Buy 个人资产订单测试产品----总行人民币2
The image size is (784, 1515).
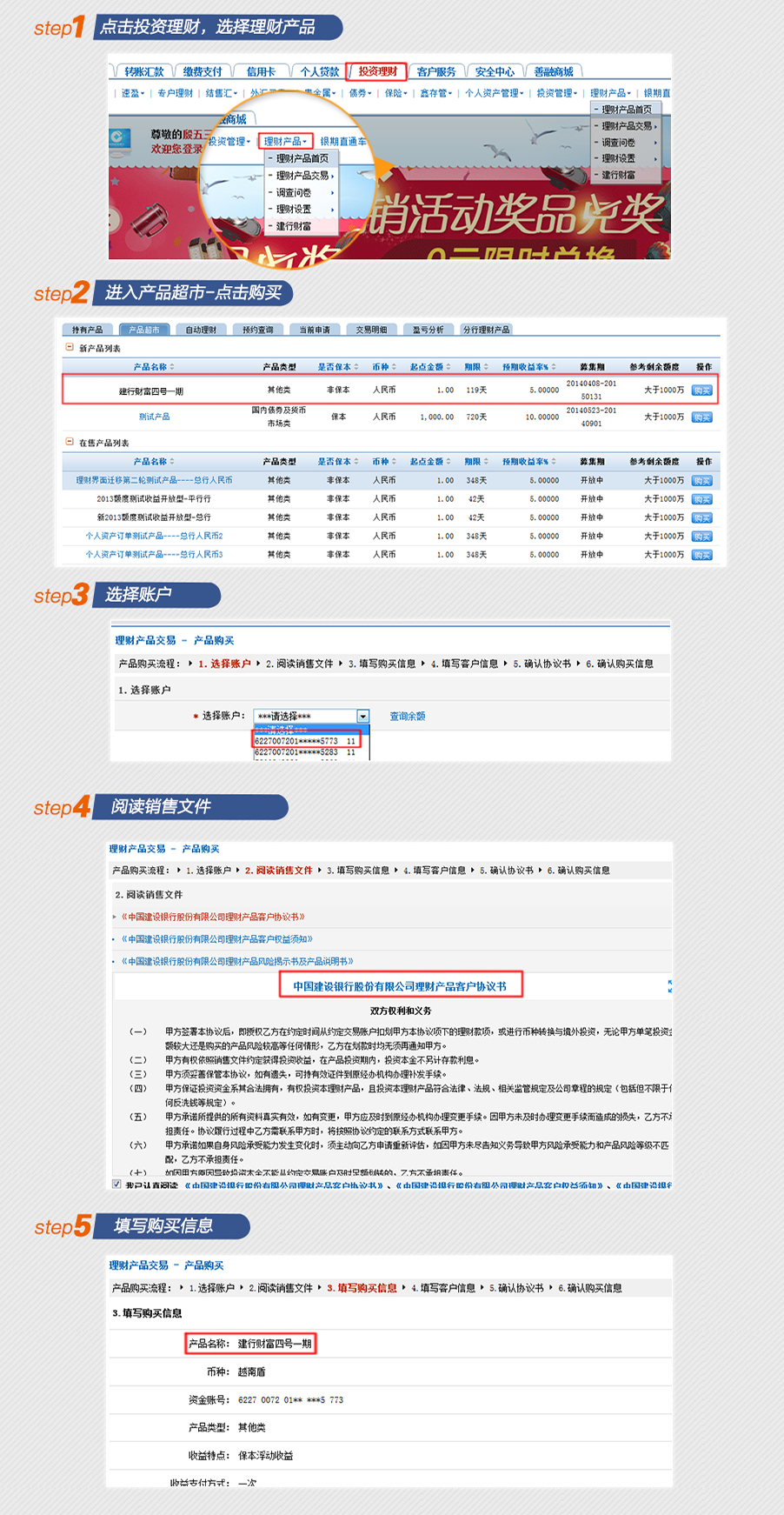[x=701, y=537]
